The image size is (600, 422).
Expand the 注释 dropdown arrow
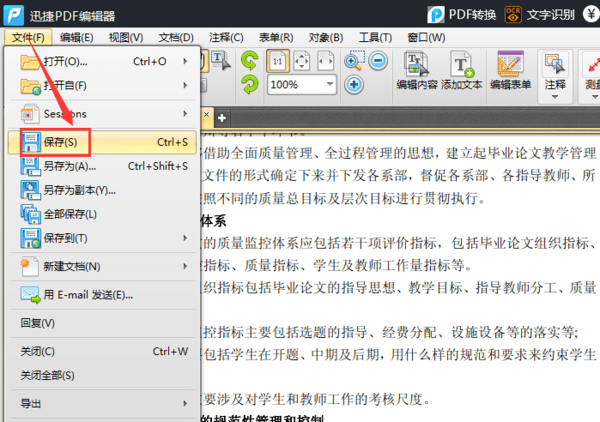[555, 97]
